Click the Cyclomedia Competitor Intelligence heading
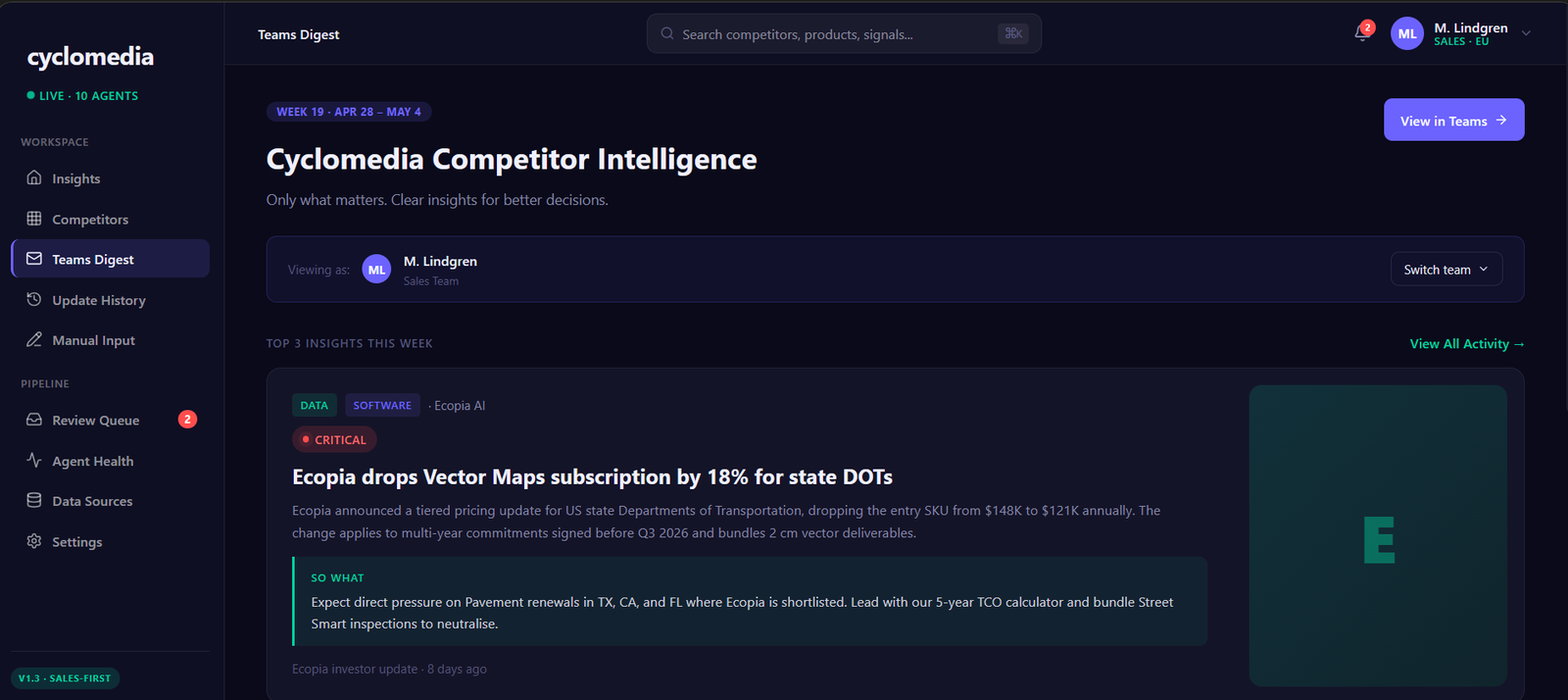Viewport: 1568px width, 700px height. (x=512, y=159)
